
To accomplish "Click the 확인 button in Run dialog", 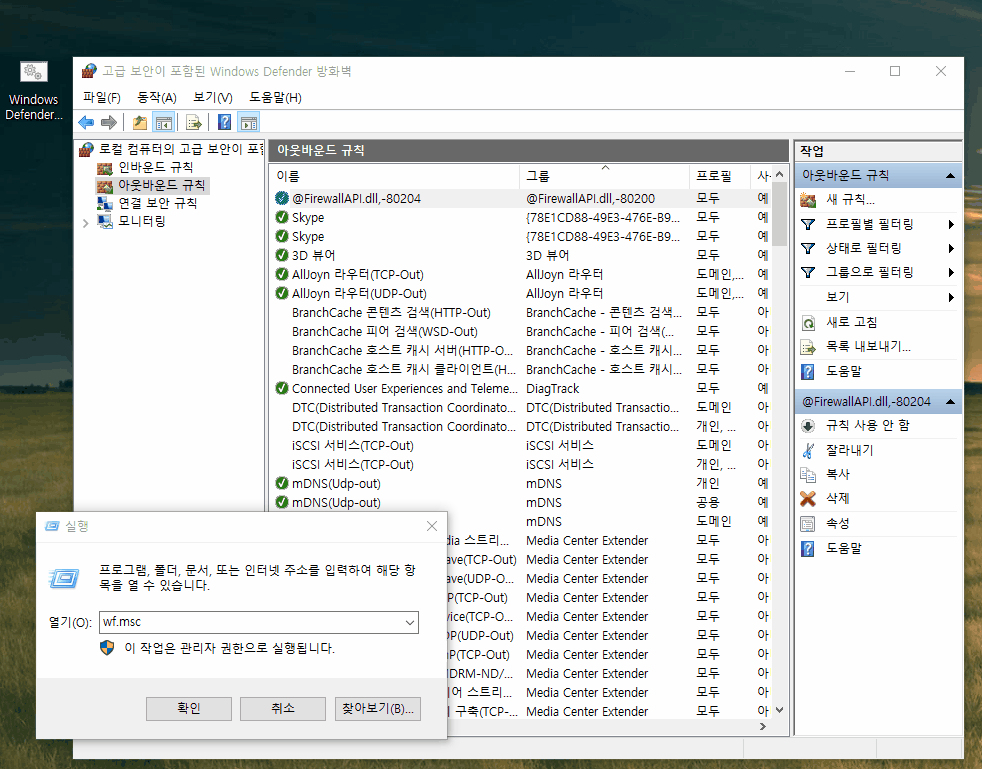I will tap(189, 708).
